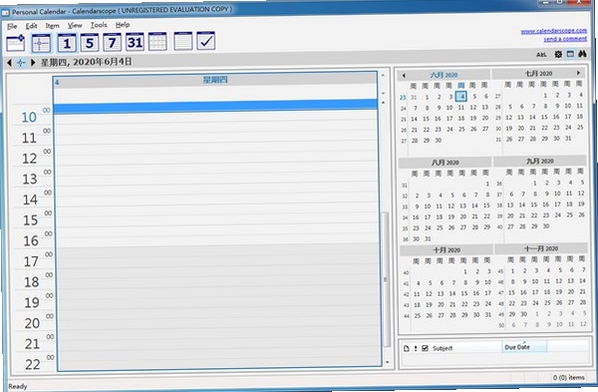
Task: Click 六月 2020 month header
Action: coord(444,75)
